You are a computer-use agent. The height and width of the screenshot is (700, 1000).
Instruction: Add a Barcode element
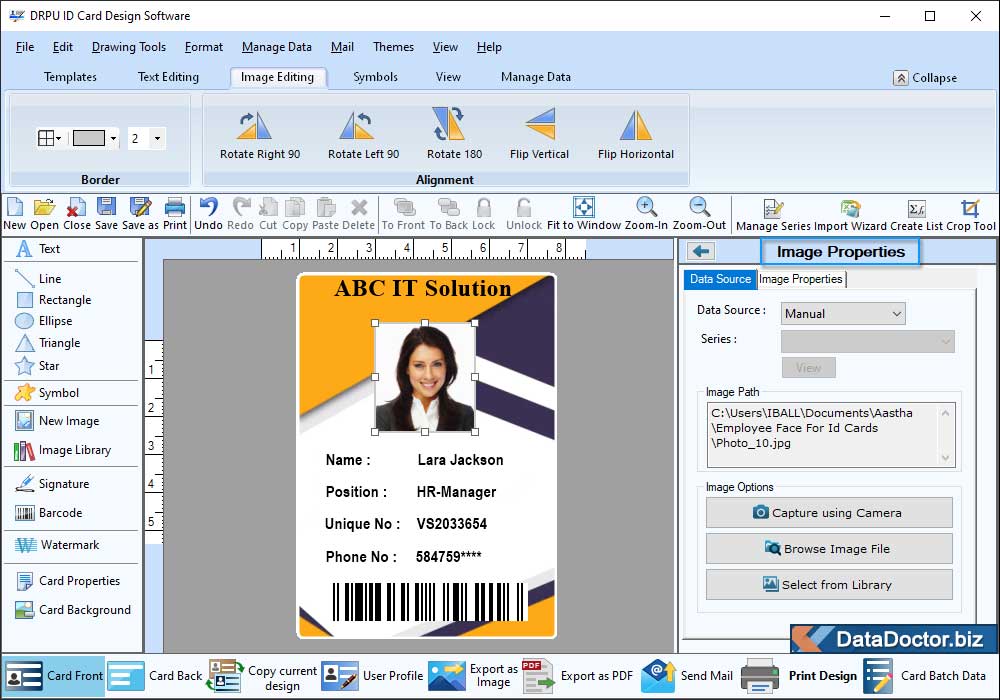[48, 513]
